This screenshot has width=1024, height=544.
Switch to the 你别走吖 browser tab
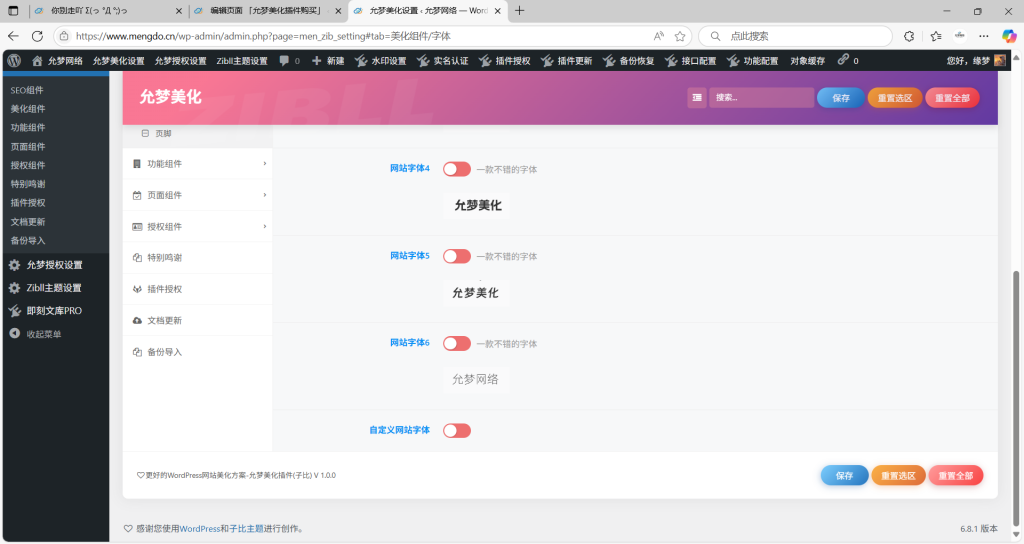coord(108,10)
